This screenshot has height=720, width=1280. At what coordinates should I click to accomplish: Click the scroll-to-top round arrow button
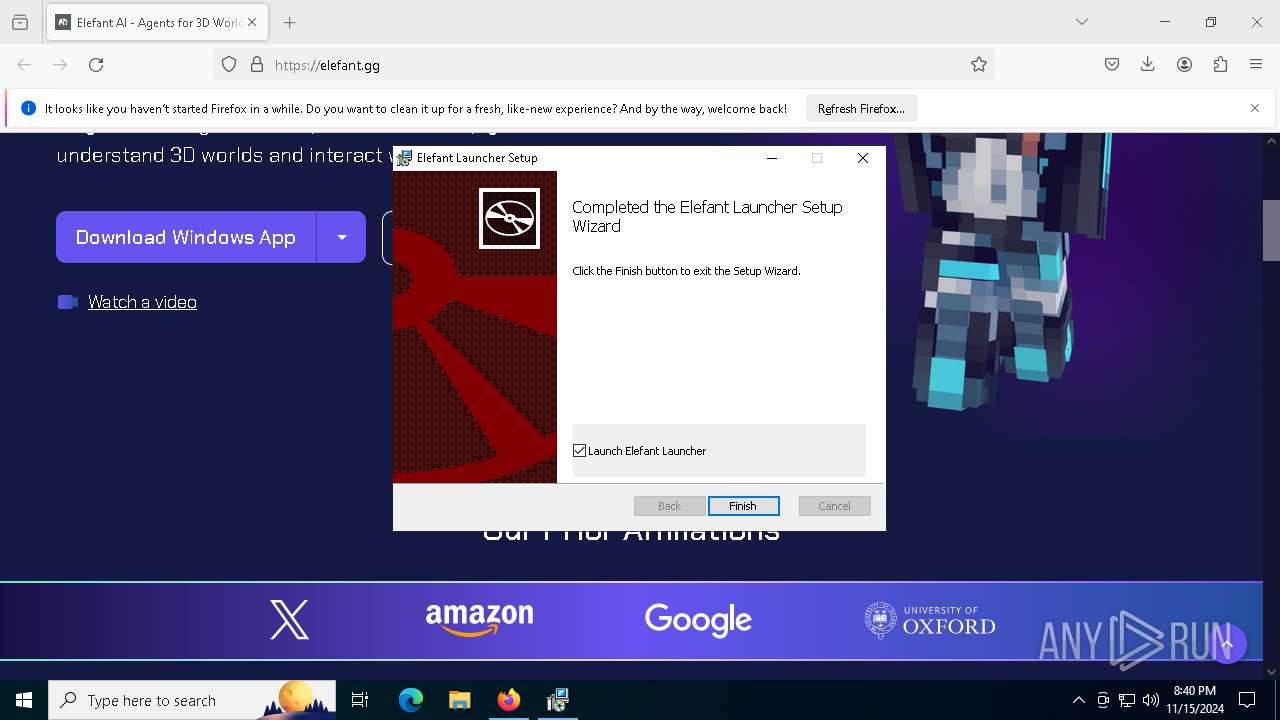coord(1227,644)
